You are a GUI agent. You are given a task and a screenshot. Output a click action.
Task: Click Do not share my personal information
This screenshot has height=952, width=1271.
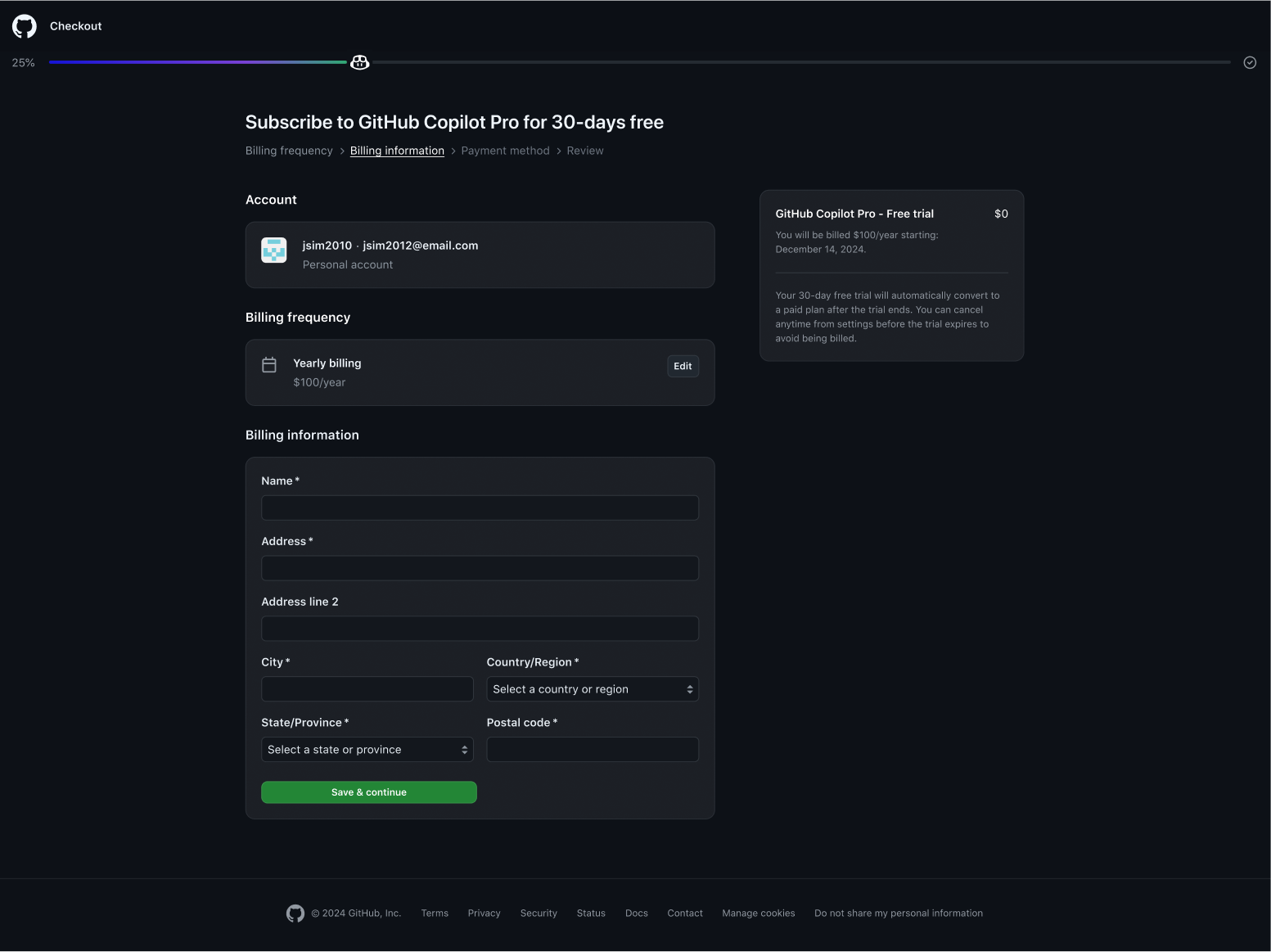(x=898, y=914)
